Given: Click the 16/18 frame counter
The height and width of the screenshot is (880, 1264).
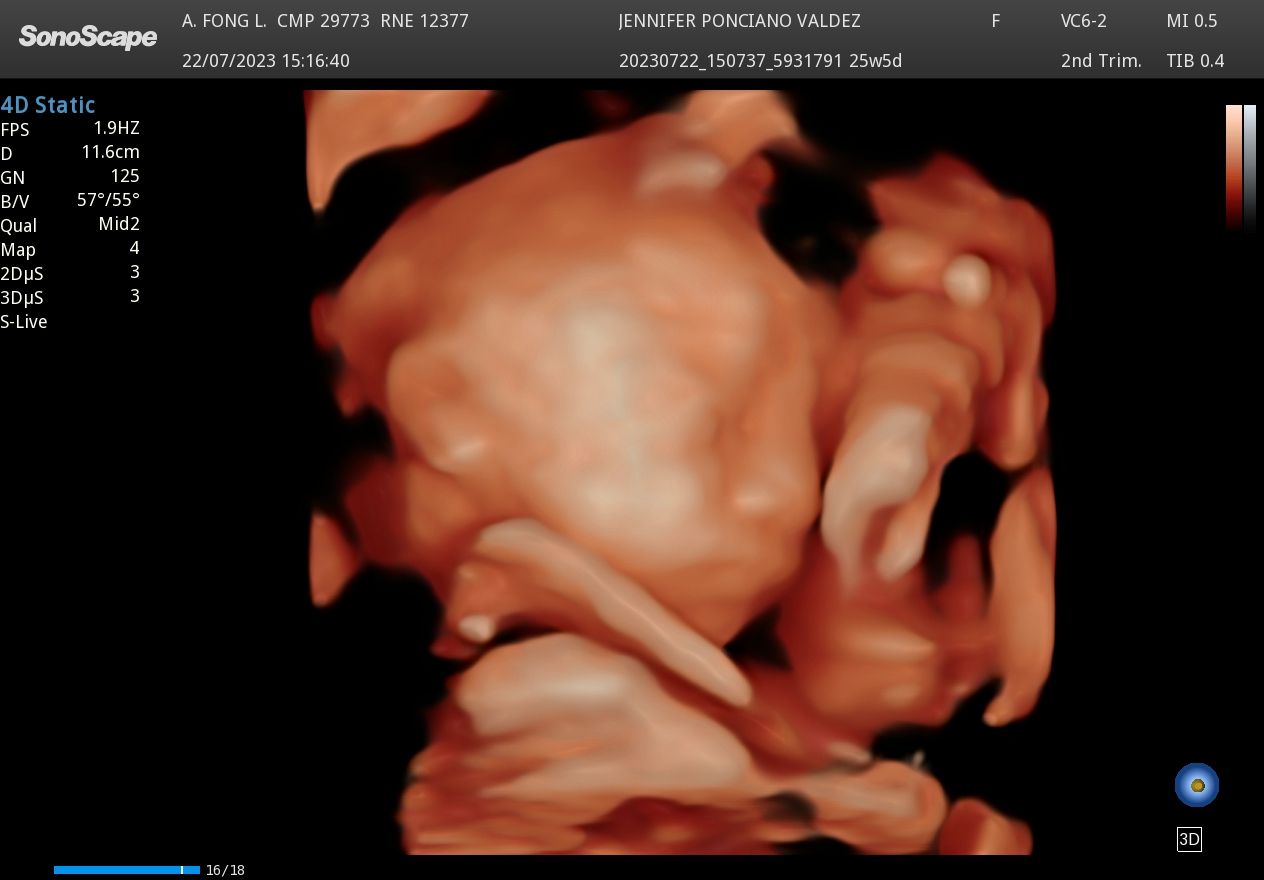Looking at the screenshot, I should point(225,870).
